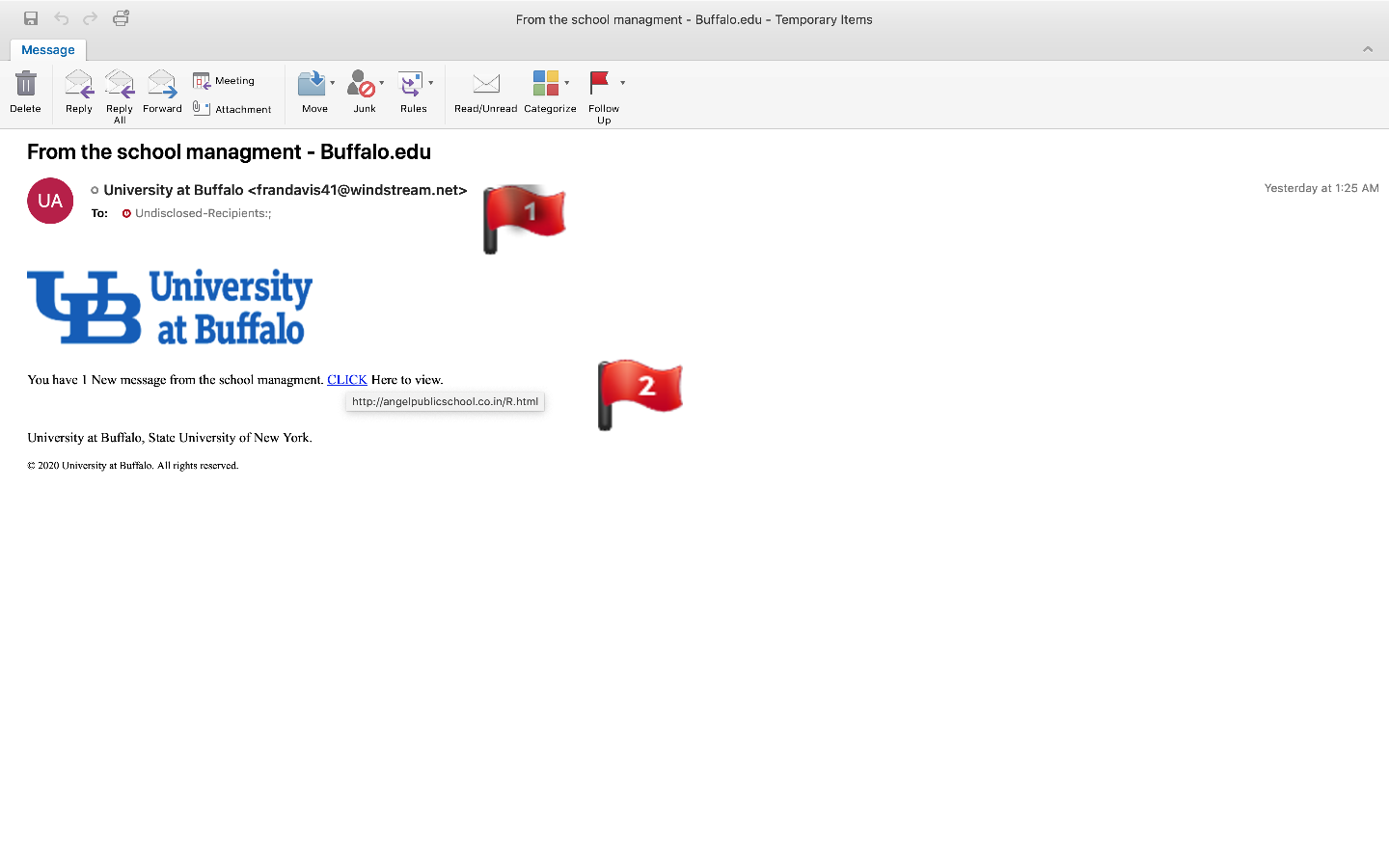Flag message with Follow Up

pos(599,84)
